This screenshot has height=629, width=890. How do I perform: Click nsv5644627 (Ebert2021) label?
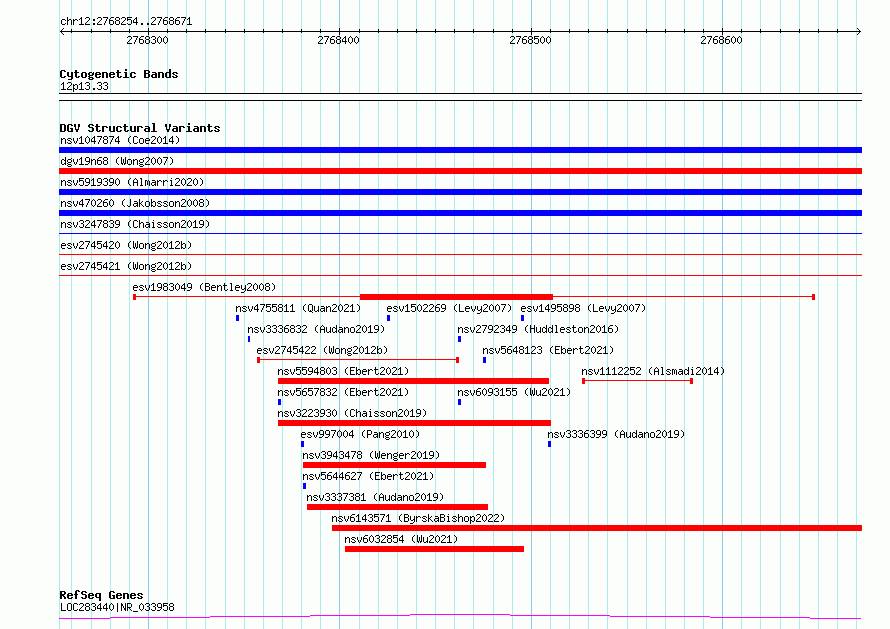pyautogui.click(x=368, y=476)
